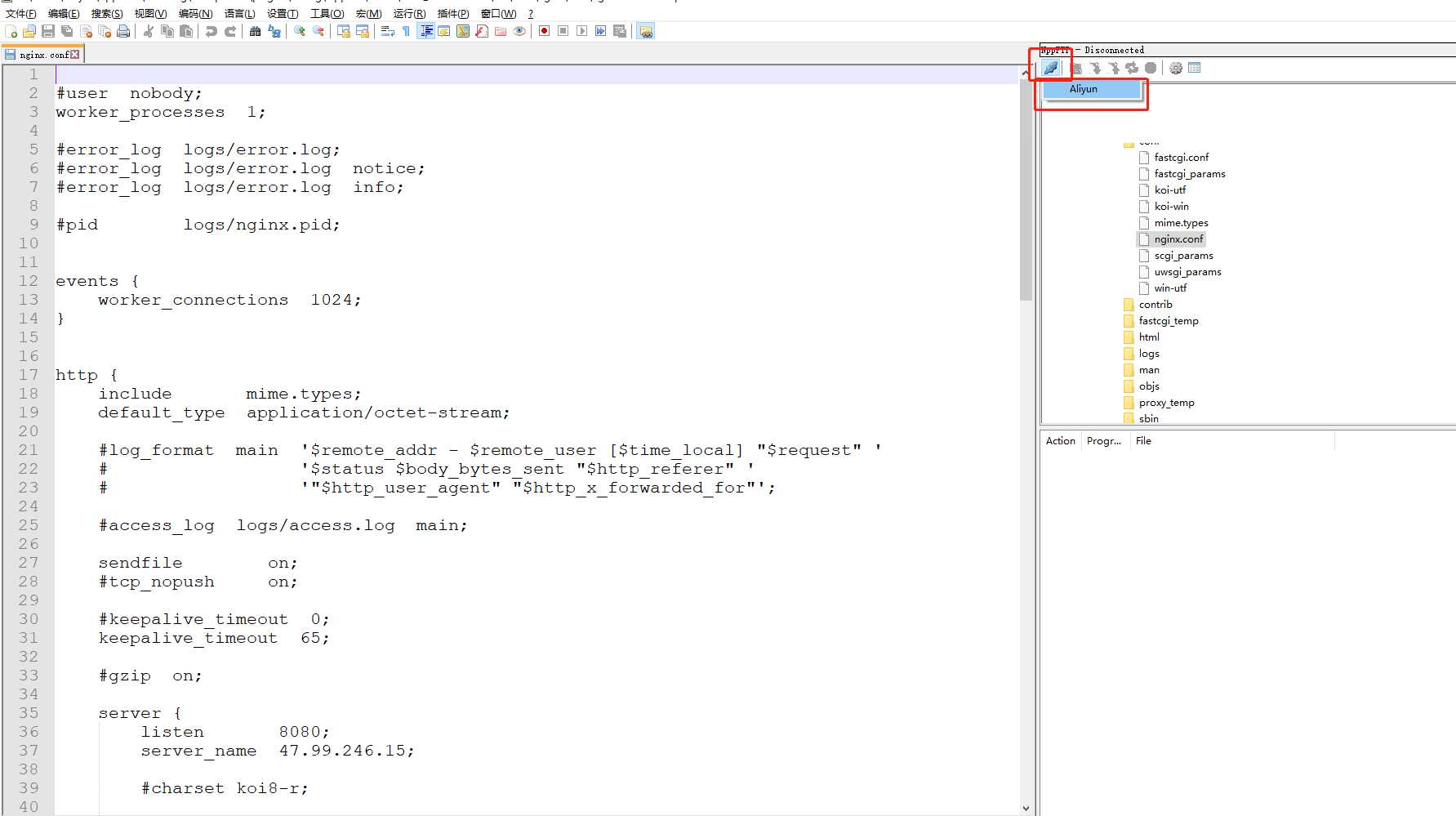Click the Copy toolbar icon
The height and width of the screenshot is (816, 1456).
pyautogui.click(x=167, y=31)
